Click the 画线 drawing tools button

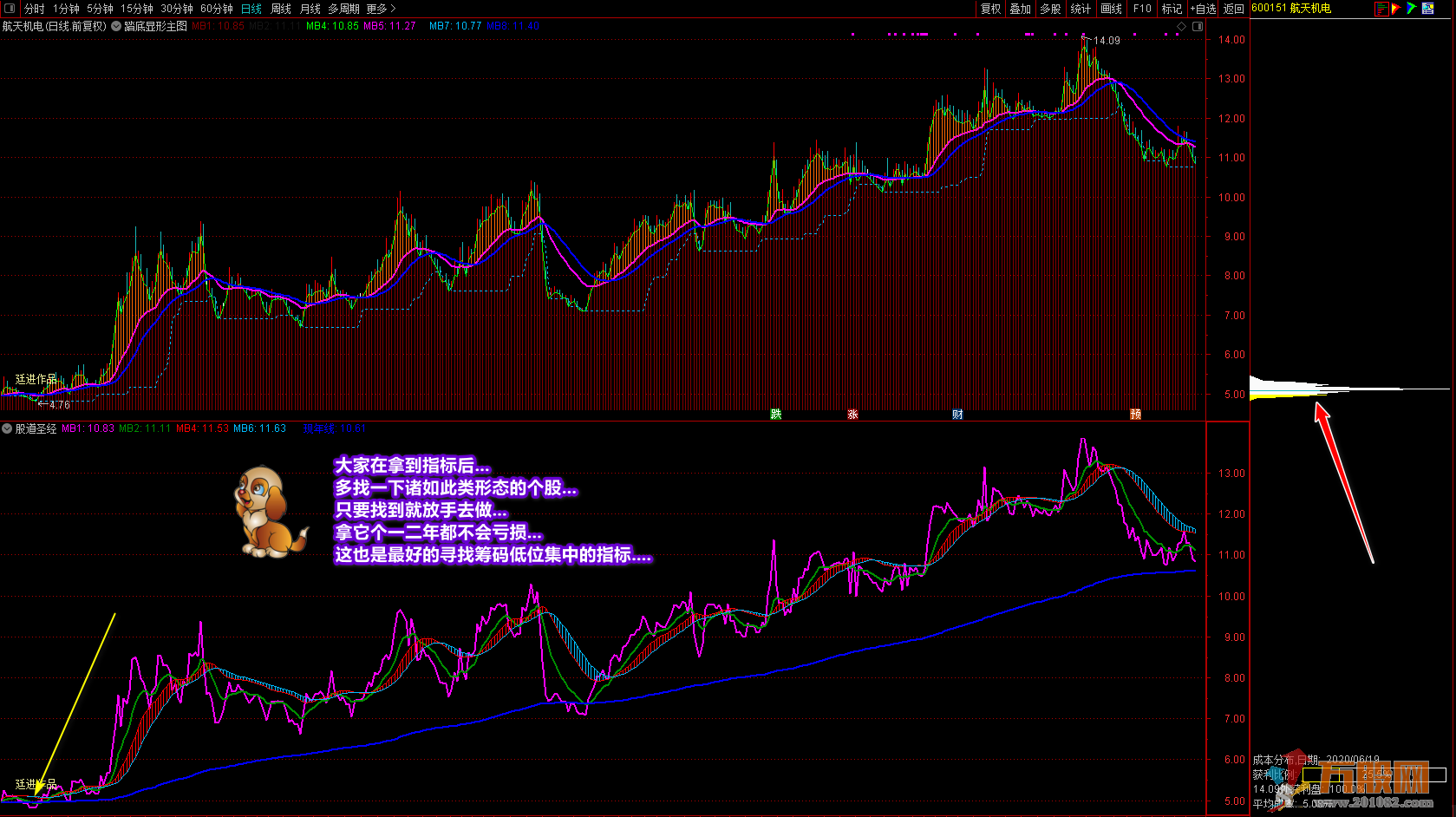click(x=1111, y=9)
